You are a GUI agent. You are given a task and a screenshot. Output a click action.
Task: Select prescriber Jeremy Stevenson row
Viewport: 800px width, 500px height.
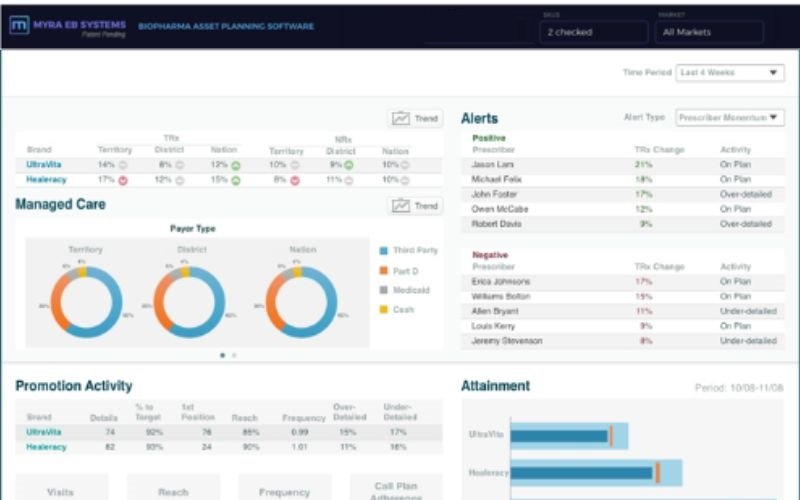(x=623, y=341)
